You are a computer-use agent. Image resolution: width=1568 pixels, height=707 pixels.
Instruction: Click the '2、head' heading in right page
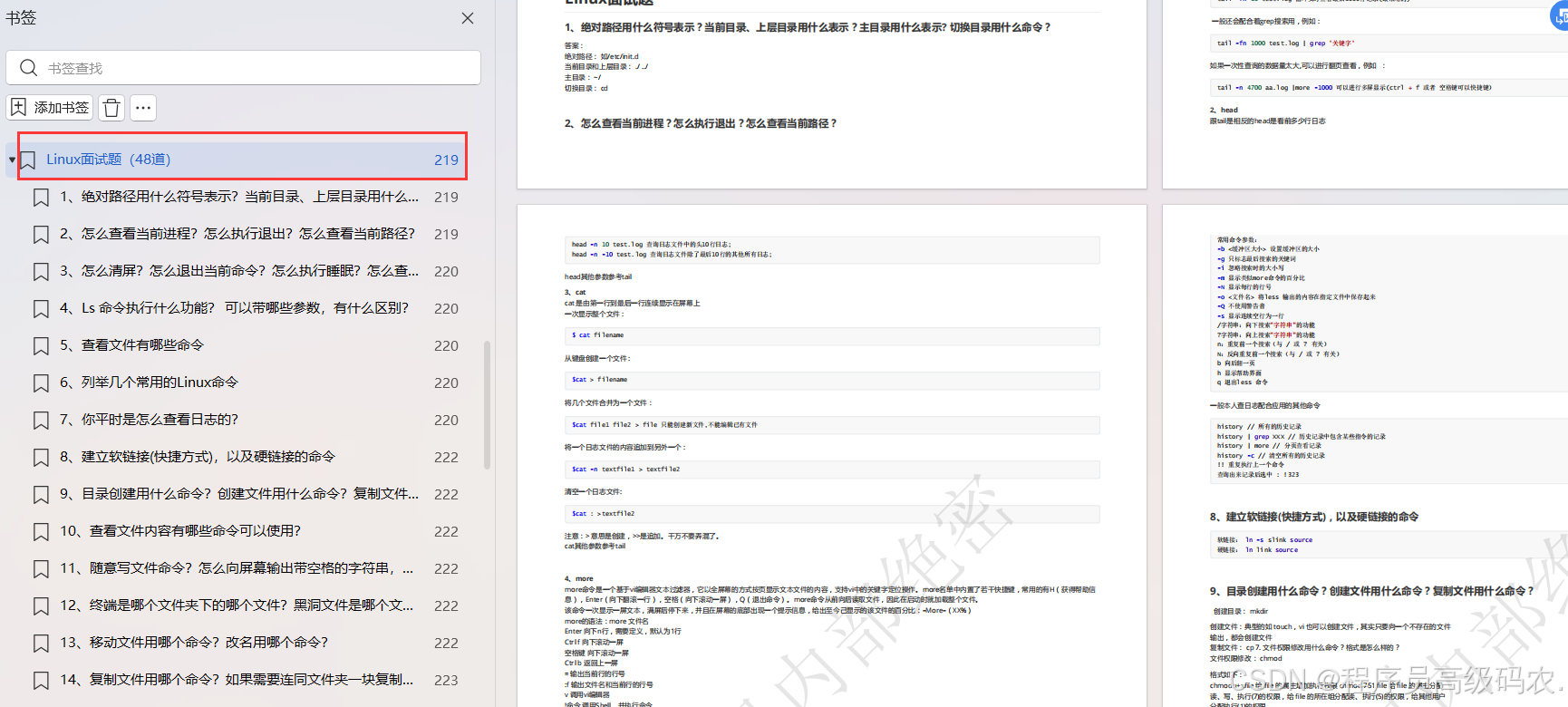[1224, 110]
